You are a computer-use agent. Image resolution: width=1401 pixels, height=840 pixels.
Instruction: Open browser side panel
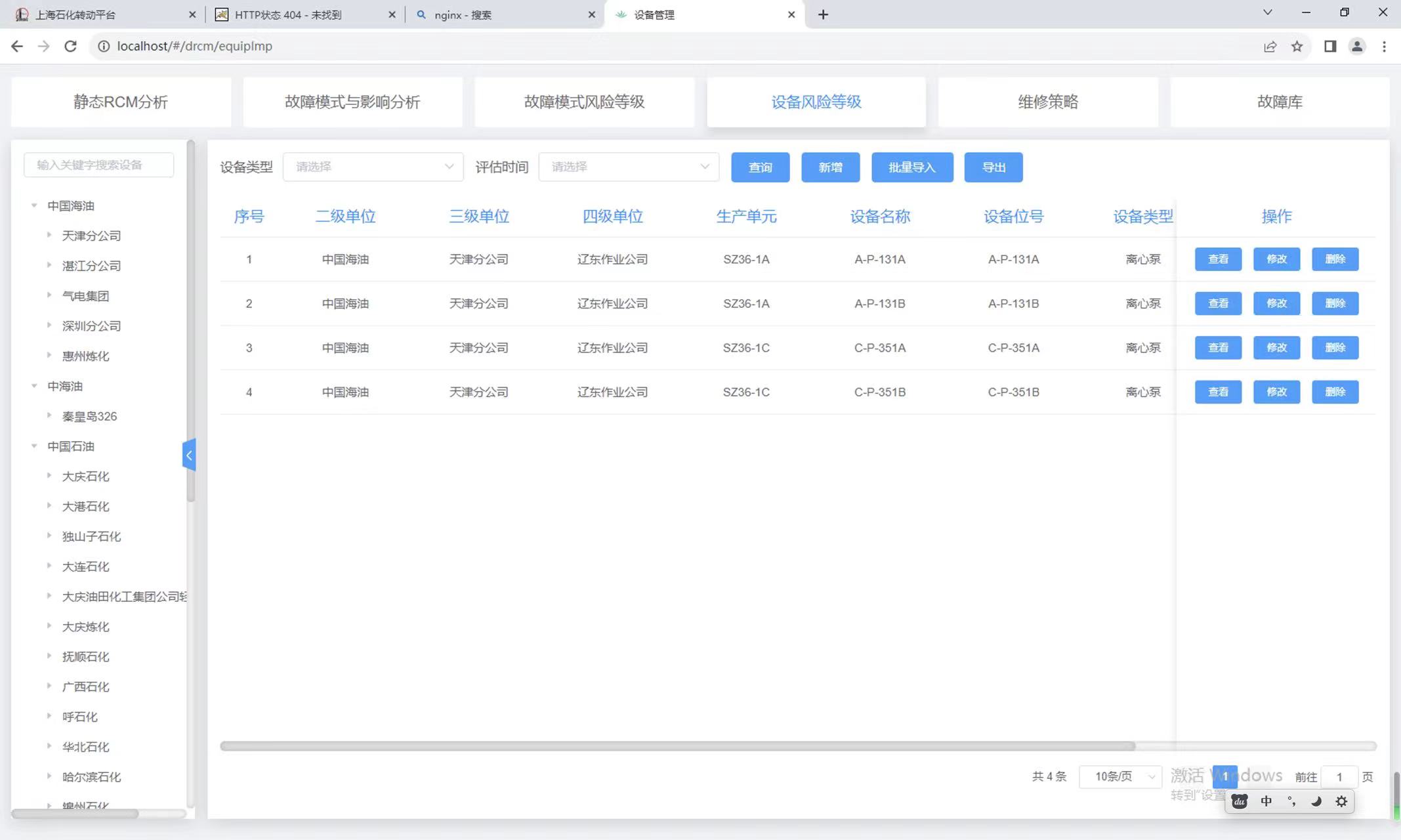[1330, 46]
